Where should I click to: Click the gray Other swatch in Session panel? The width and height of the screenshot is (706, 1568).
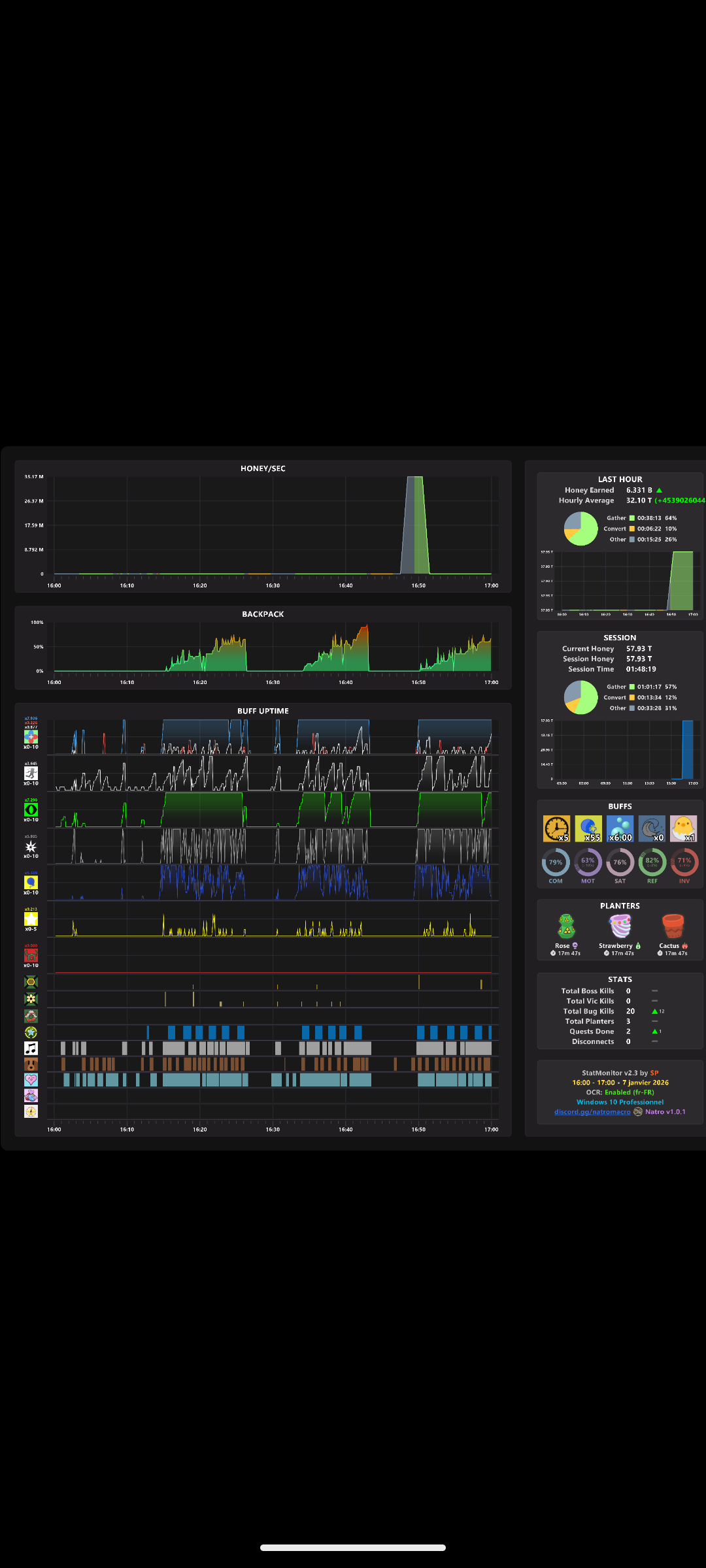(x=632, y=708)
